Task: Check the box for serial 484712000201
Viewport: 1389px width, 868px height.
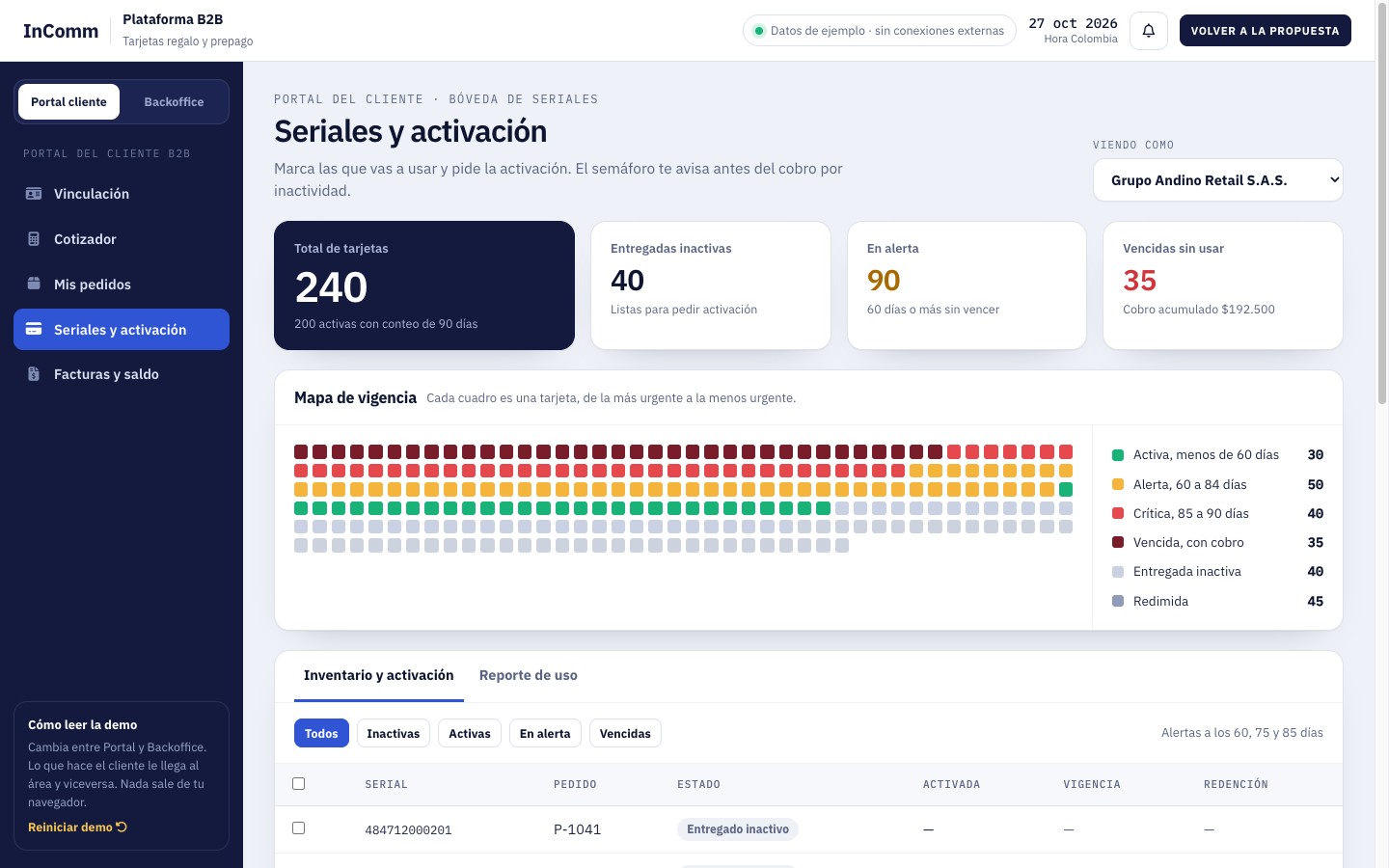Action: [298, 827]
